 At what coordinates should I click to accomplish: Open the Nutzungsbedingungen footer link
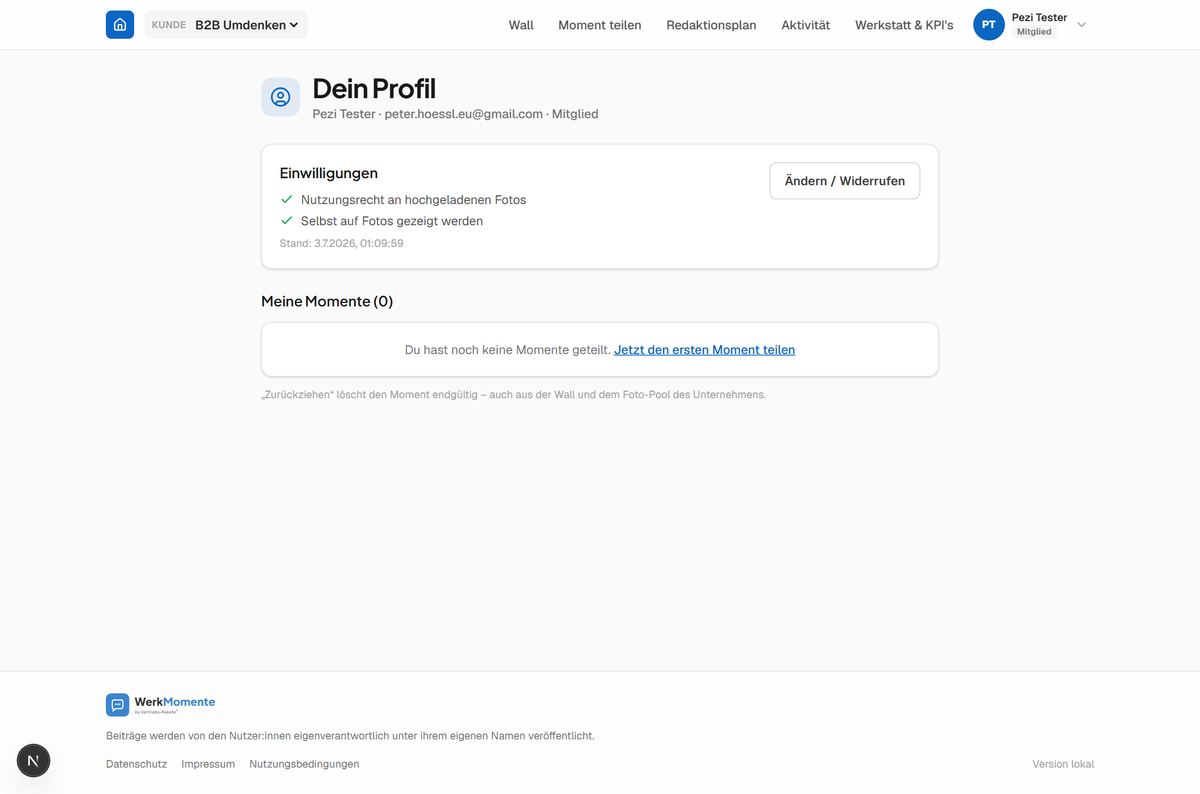click(304, 764)
